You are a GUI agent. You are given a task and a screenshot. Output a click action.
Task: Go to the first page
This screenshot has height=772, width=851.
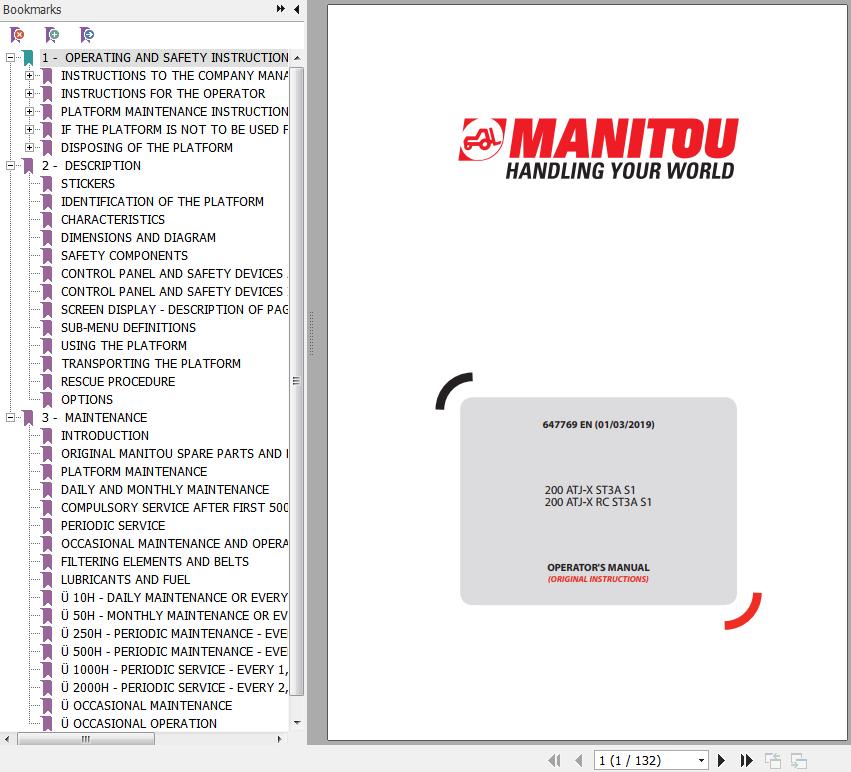pyautogui.click(x=554, y=760)
